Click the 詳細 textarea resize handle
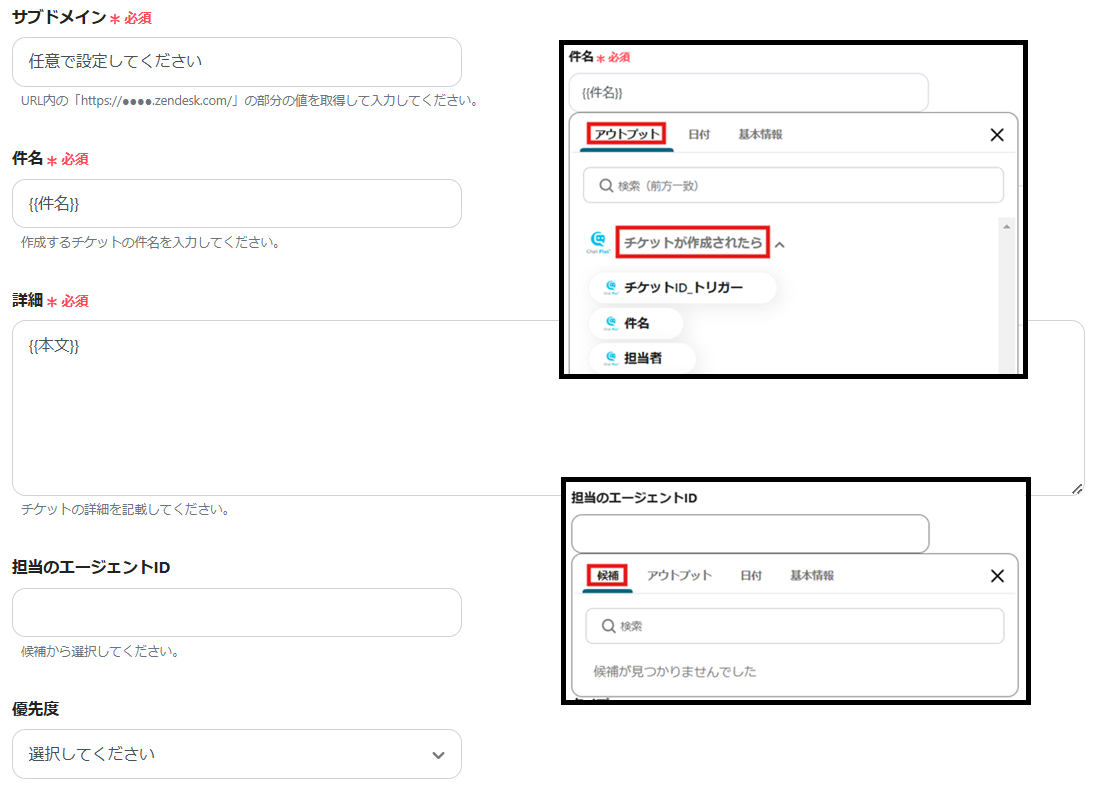This screenshot has width=1100, height=793. (x=1078, y=489)
